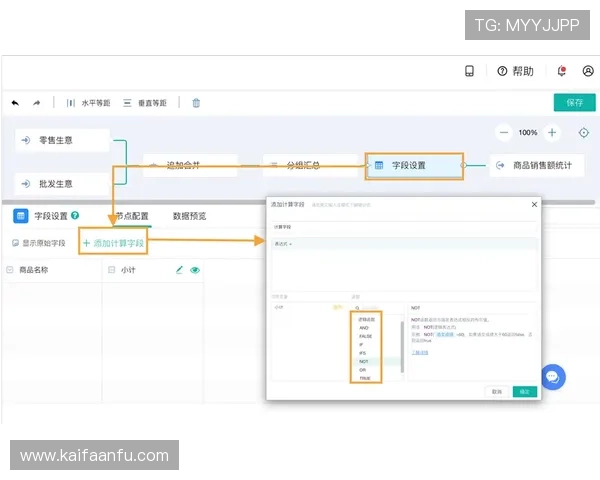This screenshot has height=480, width=600.
Task: Select the 字段设置 node on canvas
Action: coord(414,166)
